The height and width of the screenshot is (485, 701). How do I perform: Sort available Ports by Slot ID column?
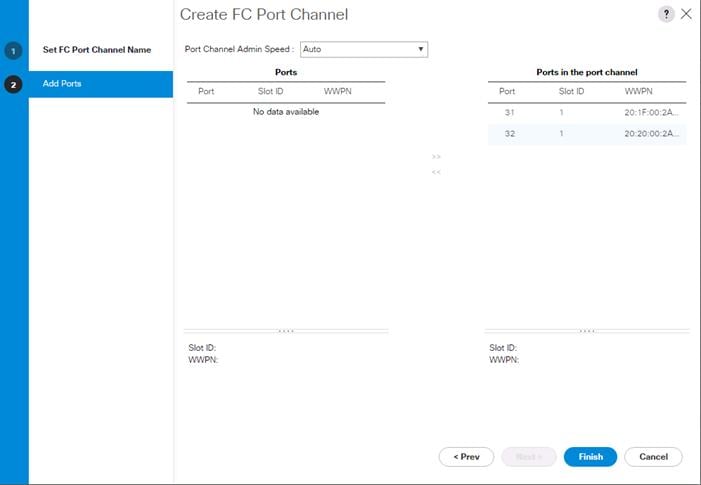270,91
